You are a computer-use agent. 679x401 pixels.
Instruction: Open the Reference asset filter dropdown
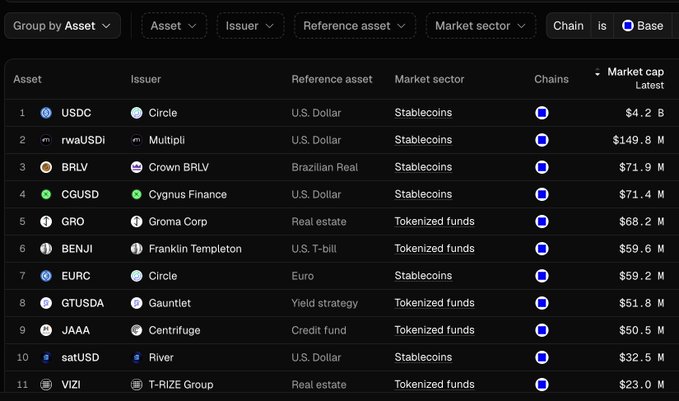coord(354,26)
